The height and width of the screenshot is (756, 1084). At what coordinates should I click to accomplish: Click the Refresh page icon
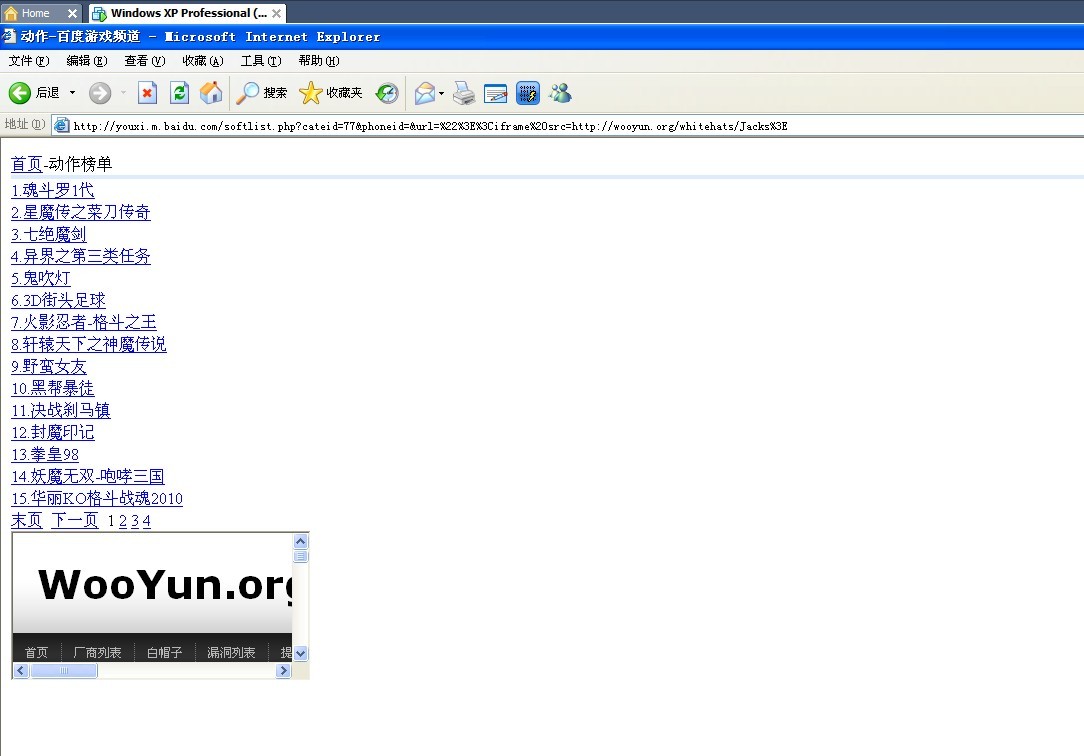pyautogui.click(x=180, y=93)
